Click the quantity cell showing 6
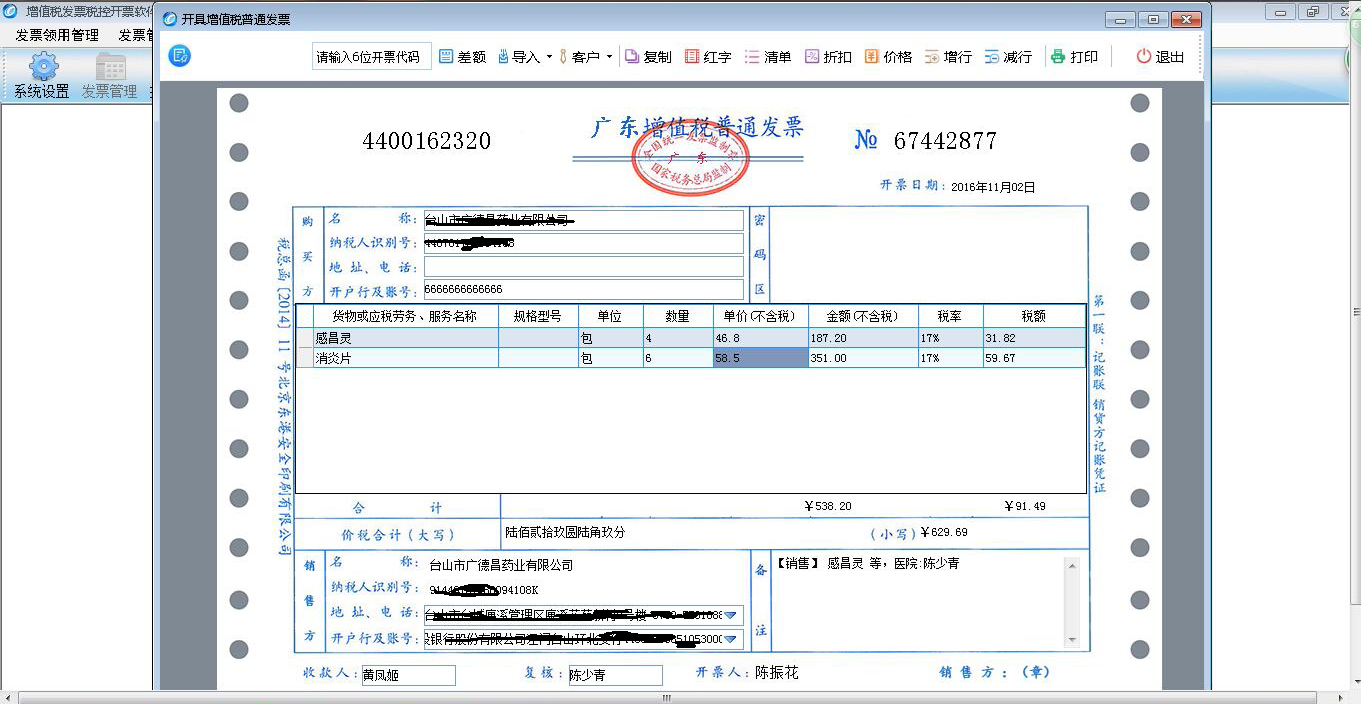Image resolution: width=1361 pixels, height=704 pixels. (677, 358)
